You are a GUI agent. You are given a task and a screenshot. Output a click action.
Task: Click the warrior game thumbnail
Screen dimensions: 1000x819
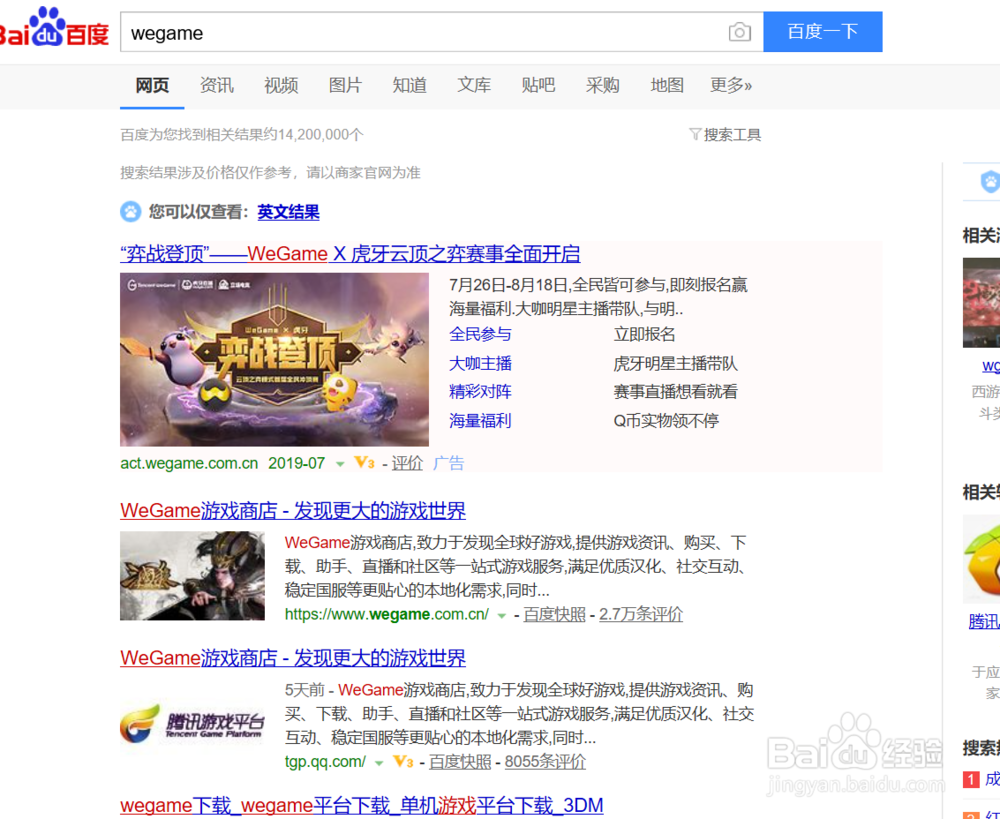point(192,576)
